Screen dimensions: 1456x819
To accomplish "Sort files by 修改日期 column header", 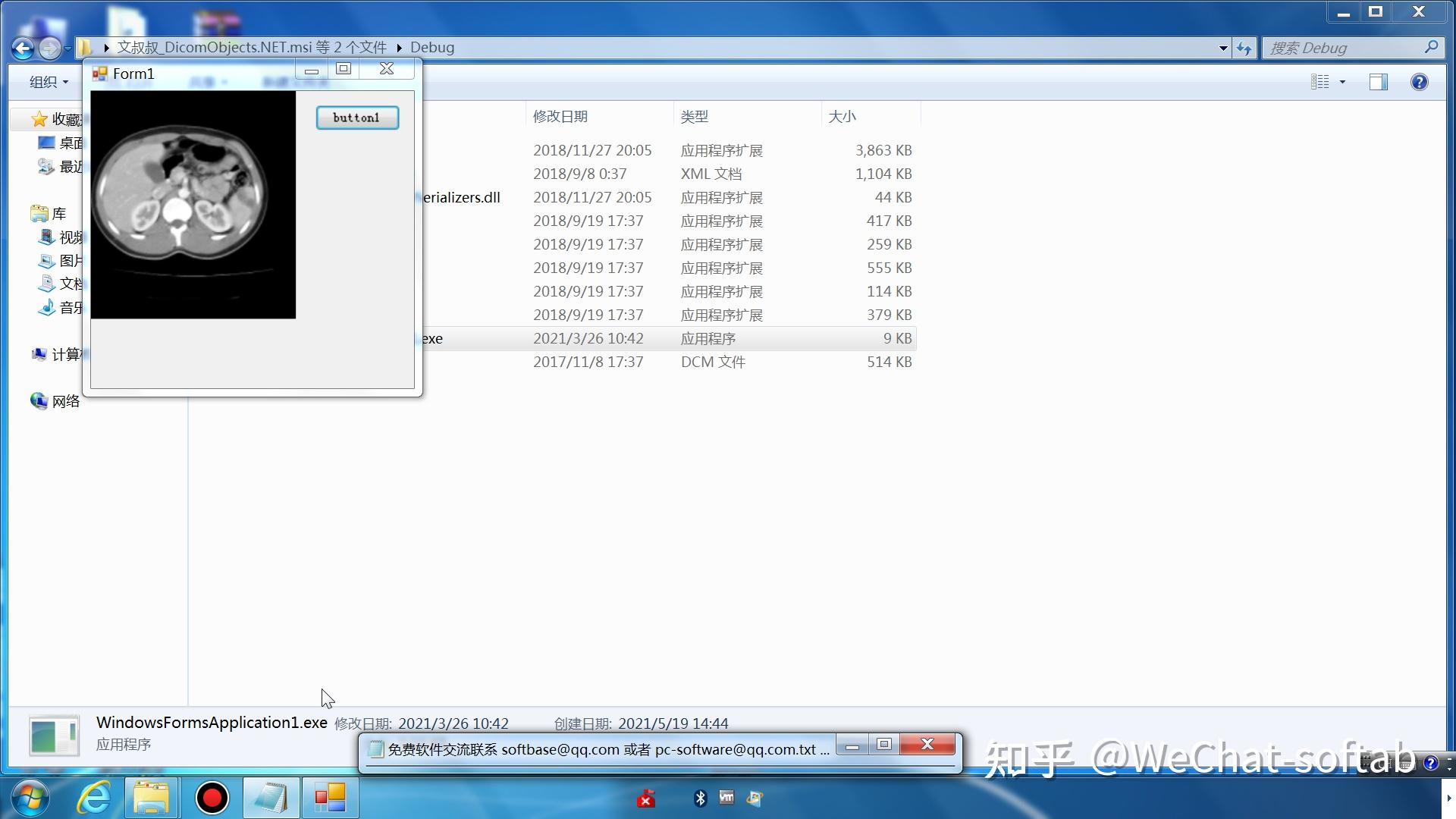I will (560, 117).
